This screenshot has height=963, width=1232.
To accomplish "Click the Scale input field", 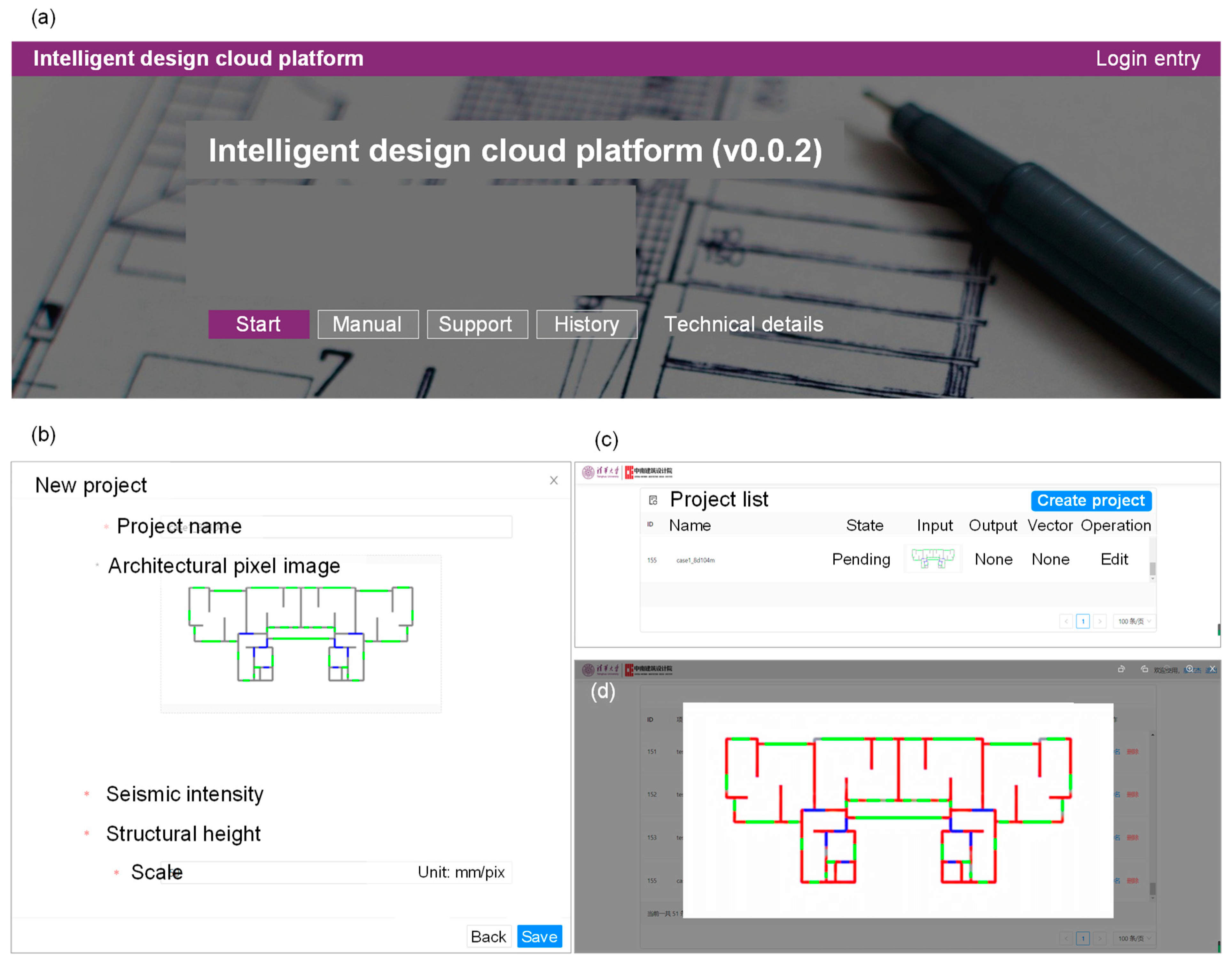I will (x=293, y=873).
